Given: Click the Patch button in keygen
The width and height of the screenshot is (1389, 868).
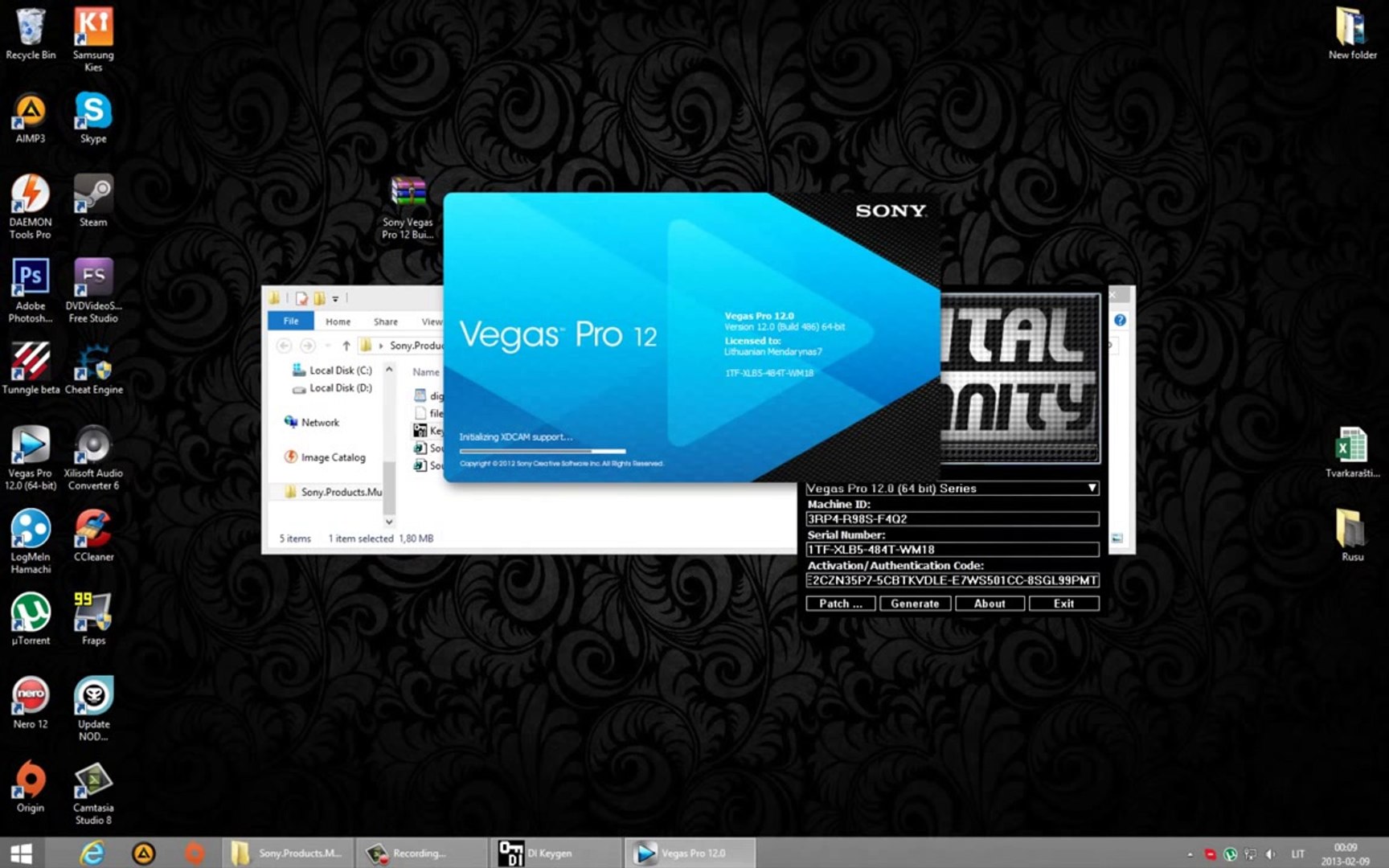Looking at the screenshot, I should (x=841, y=604).
